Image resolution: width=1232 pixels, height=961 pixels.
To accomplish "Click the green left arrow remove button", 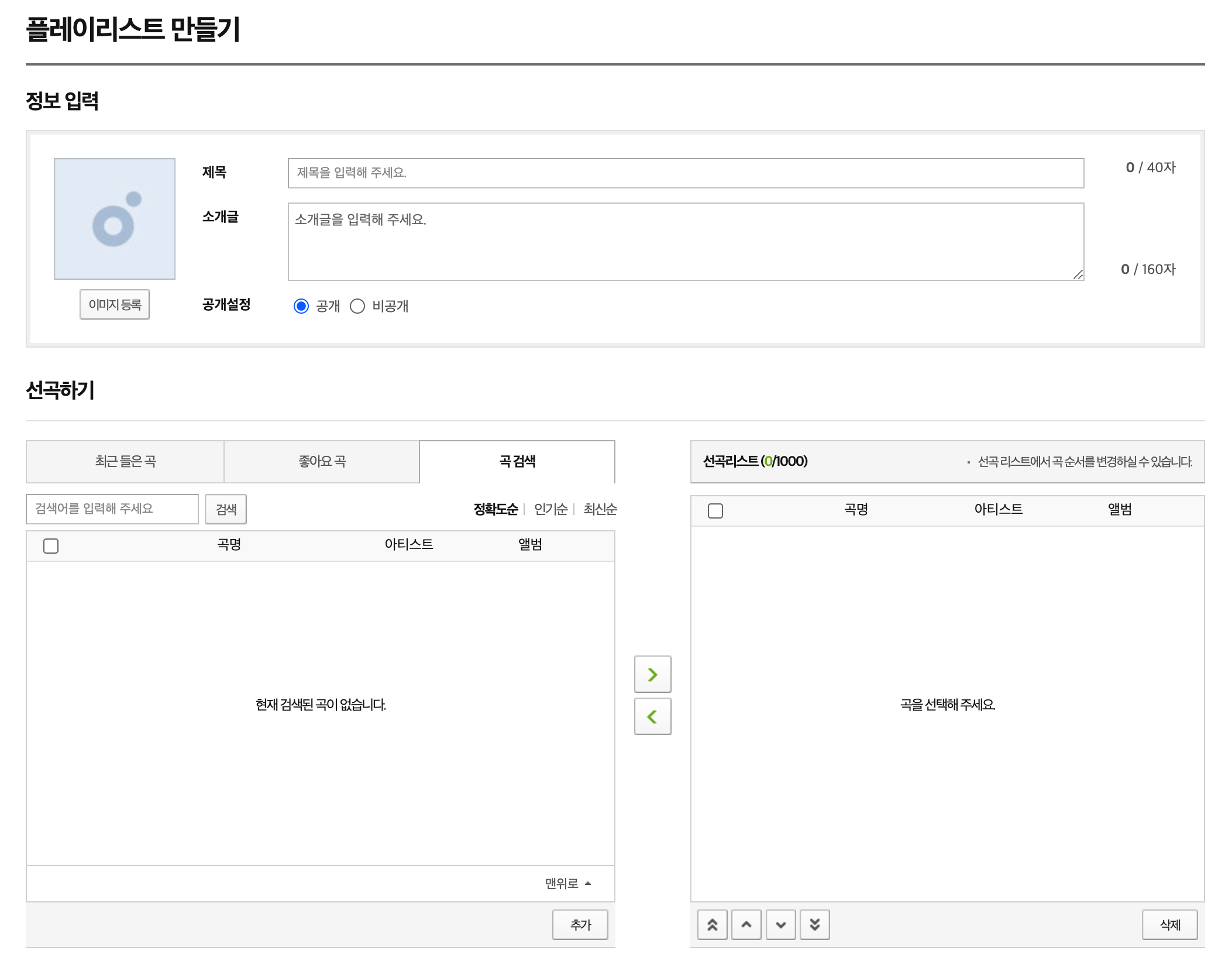I will click(652, 716).
